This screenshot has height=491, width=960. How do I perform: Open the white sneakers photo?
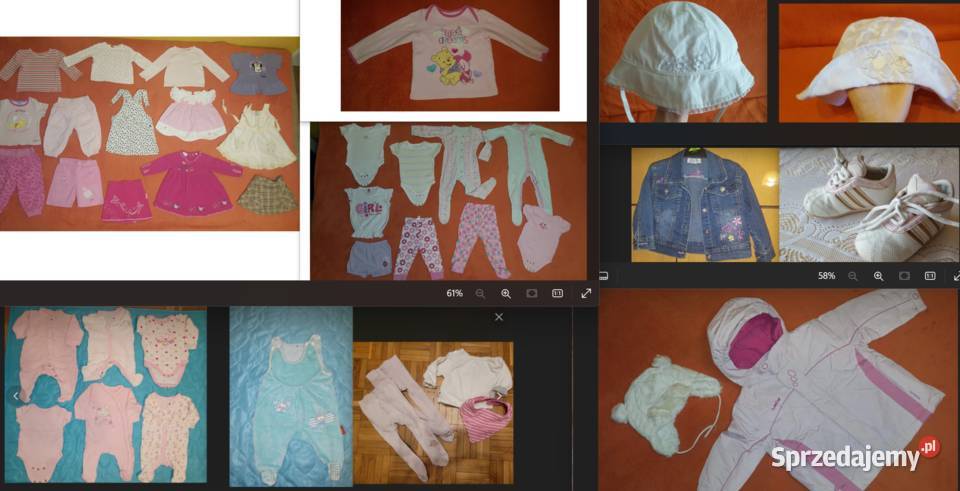(867, 204)
